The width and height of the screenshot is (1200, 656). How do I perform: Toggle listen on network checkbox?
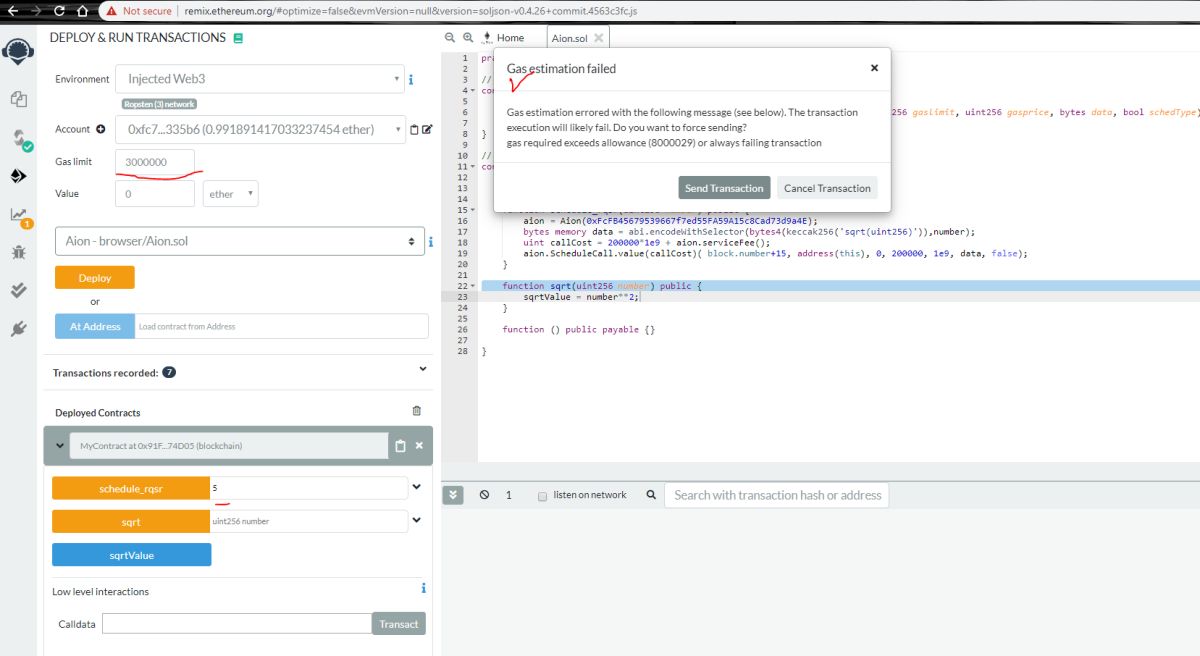543,495
